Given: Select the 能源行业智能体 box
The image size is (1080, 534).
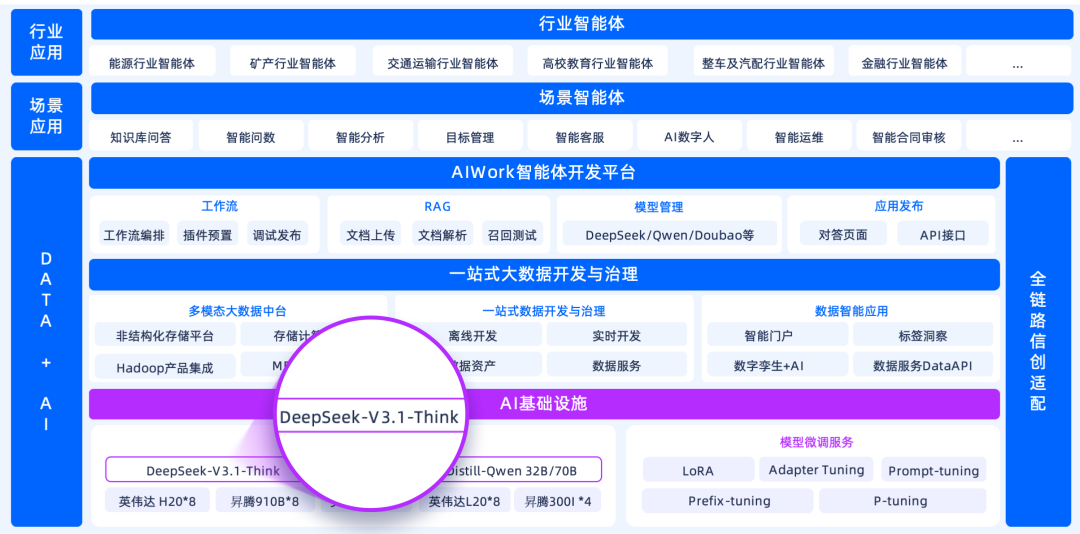Looking at the screenshot, I should tap(152, 63).
